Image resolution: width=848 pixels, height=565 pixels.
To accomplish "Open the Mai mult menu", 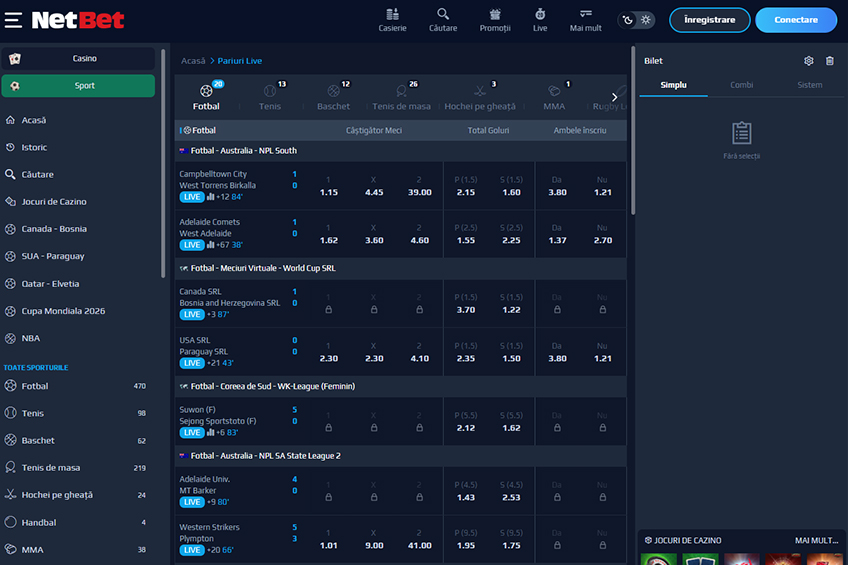I will click(x=585, y=20).
